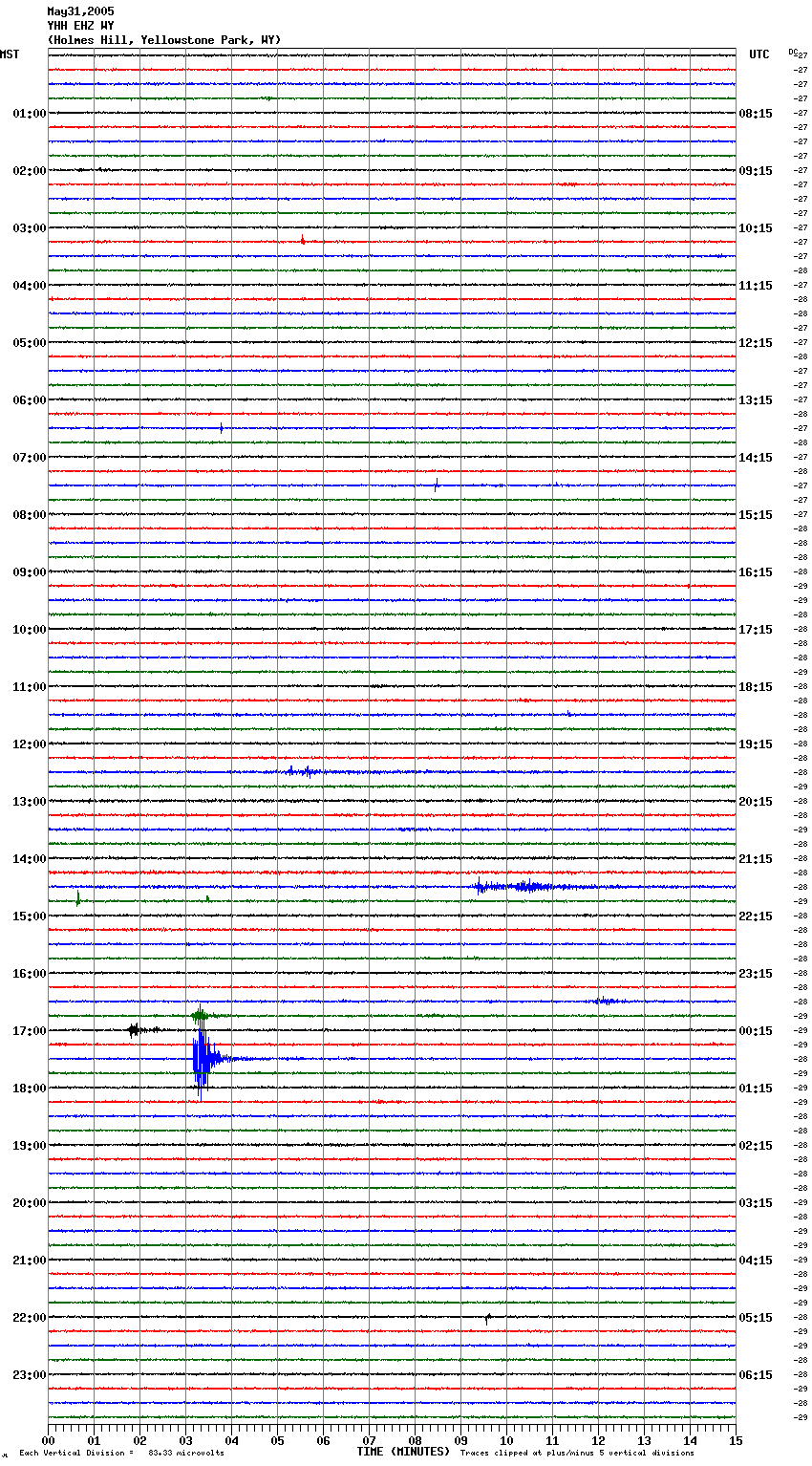This screenshot has height=1466, width=812.
Task: Select the 01:00 MST row label
Action: point(30,114)
